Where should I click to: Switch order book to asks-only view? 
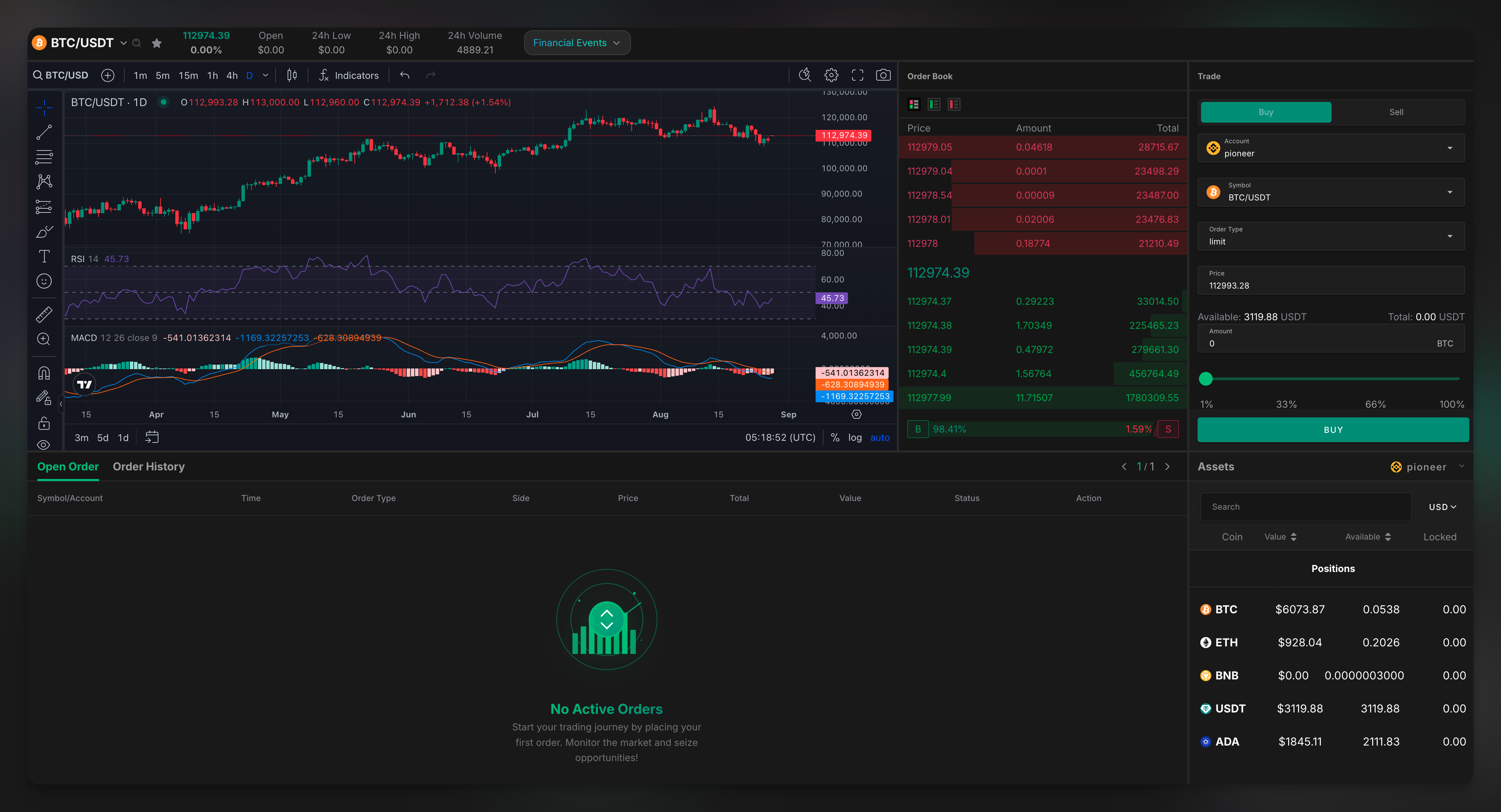point(954,104)
